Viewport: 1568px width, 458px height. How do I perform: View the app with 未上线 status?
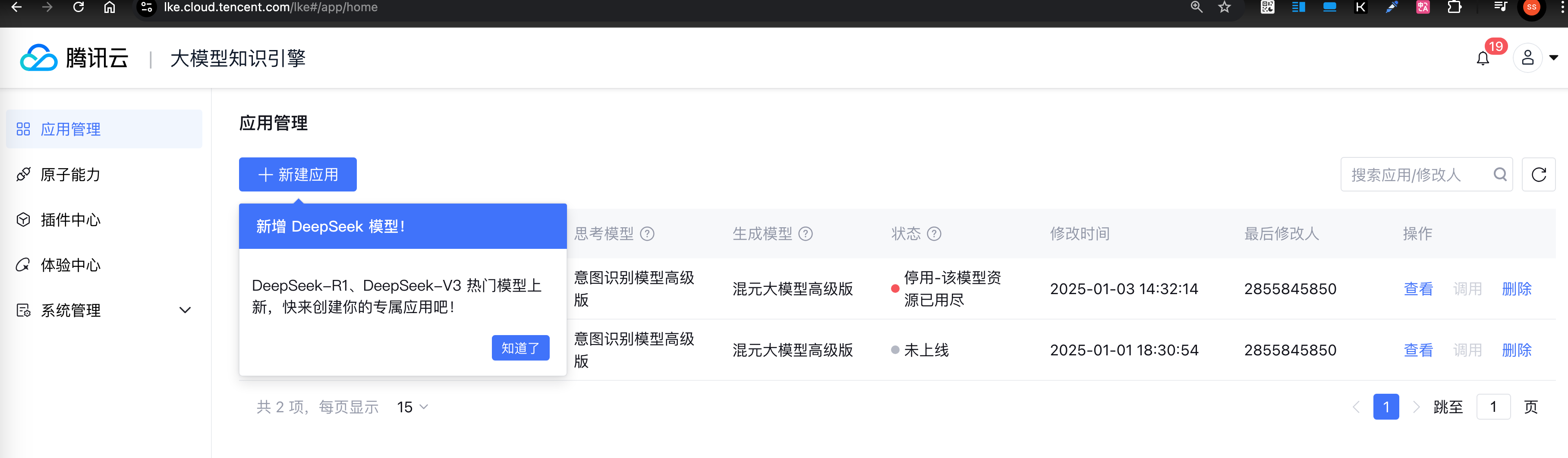(x=1418, y=350)
